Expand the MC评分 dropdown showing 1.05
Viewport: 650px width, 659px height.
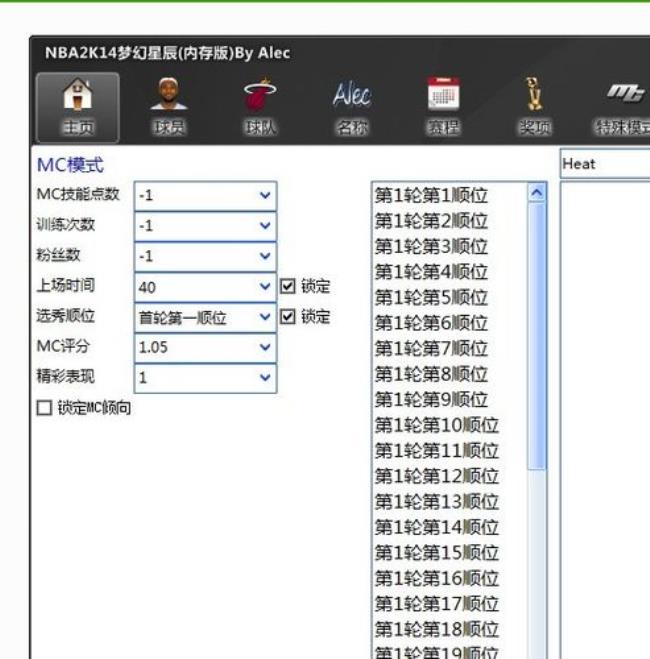pos(265,347)
